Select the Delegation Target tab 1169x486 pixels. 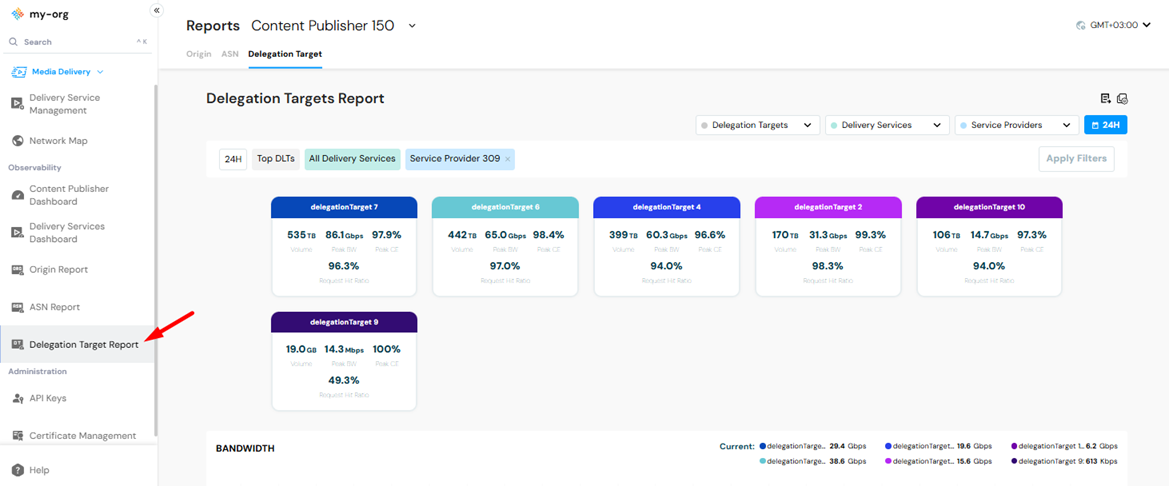pos(285,54)
